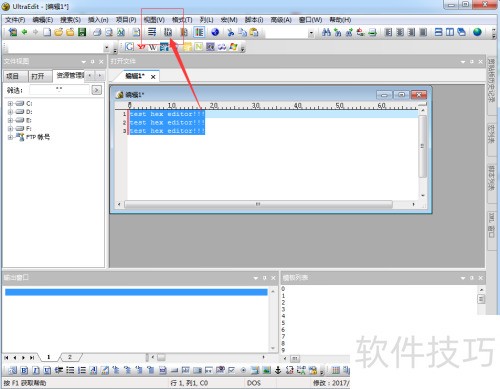
Task: Click the Underline U icon in bottom toolbar
Action: pyautogui.click(x=47, y=370)
